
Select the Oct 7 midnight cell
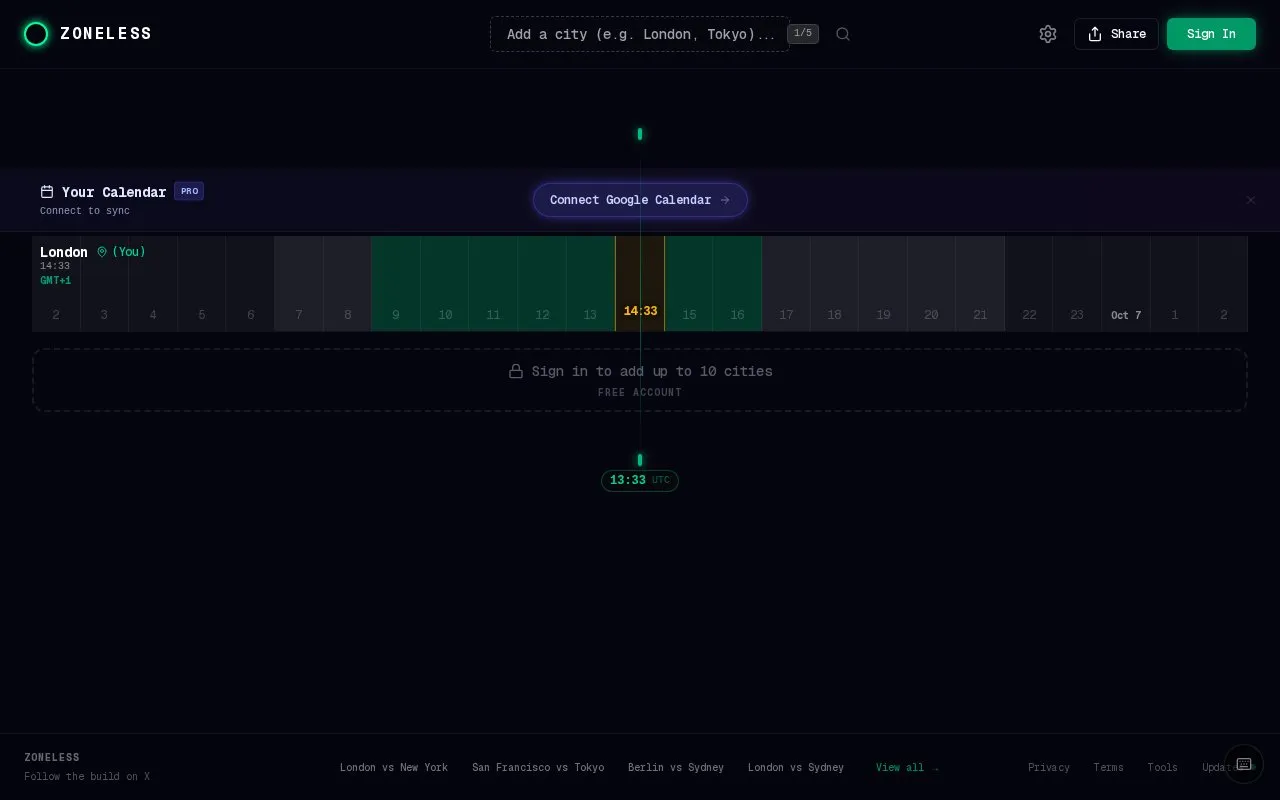[1126, 284]
